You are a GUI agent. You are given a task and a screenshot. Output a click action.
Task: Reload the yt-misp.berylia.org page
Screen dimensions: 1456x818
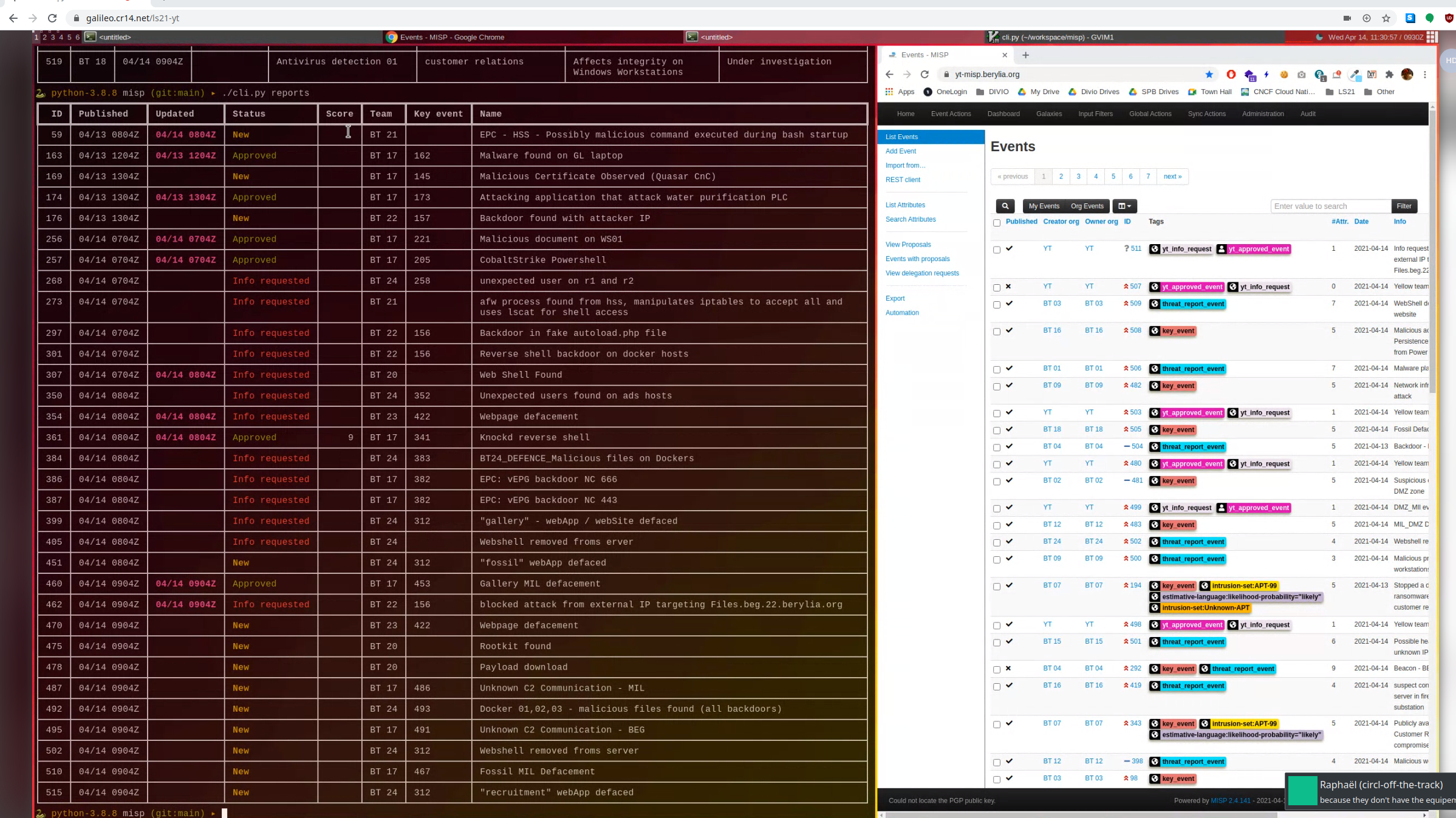(925, 75)
